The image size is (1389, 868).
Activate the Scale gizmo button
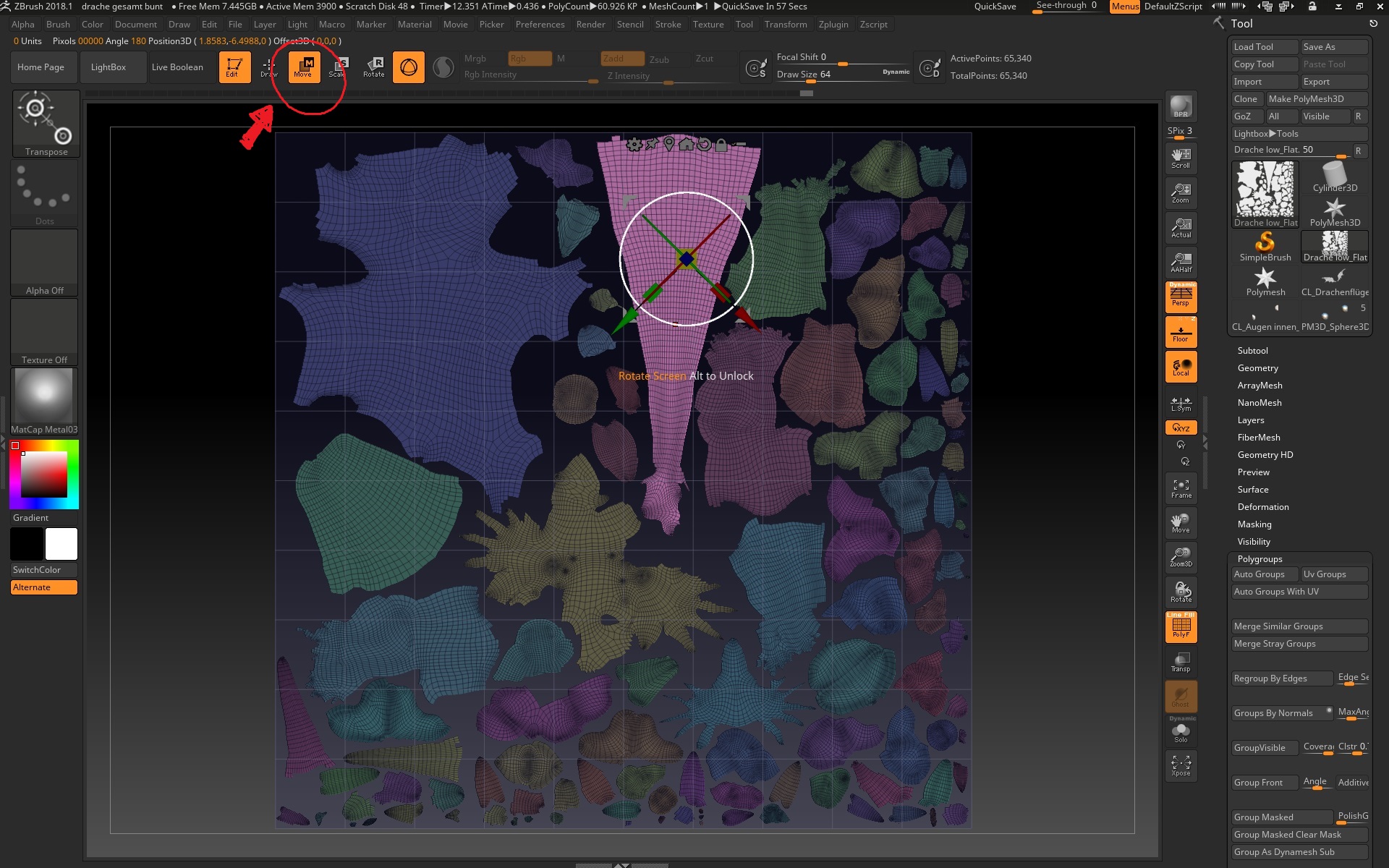338,67
